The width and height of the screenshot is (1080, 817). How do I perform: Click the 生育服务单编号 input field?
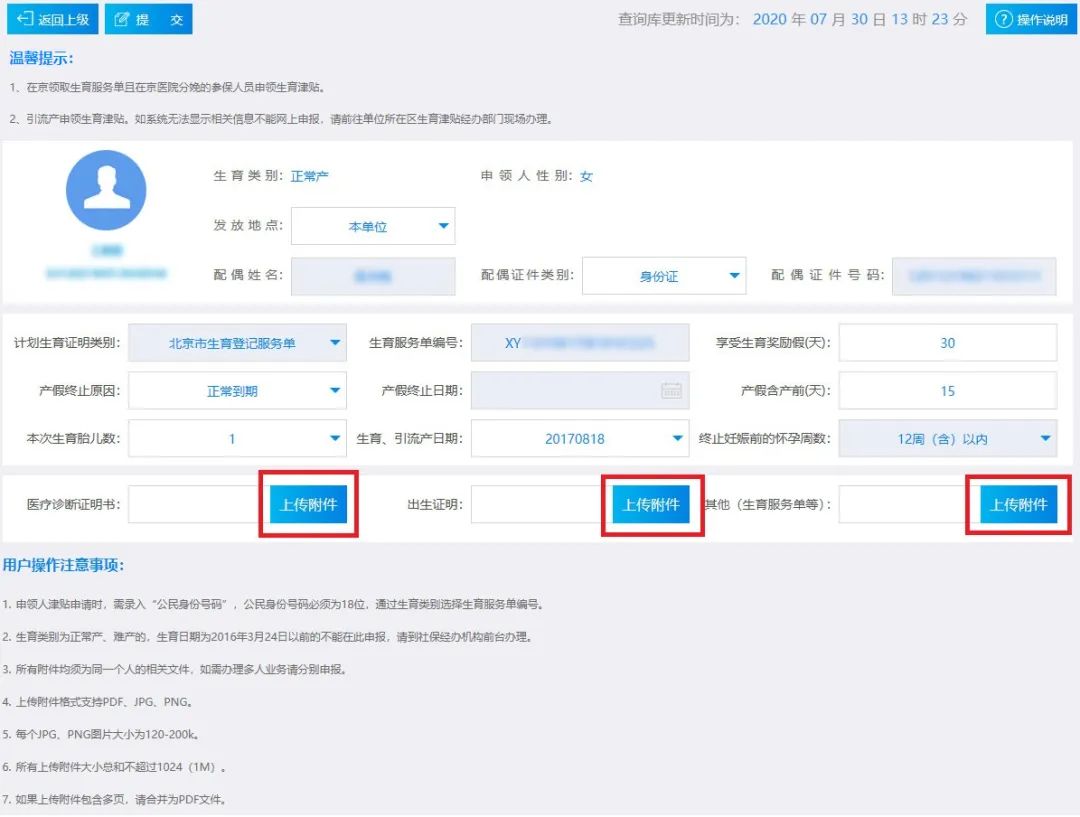coord(579,343)
